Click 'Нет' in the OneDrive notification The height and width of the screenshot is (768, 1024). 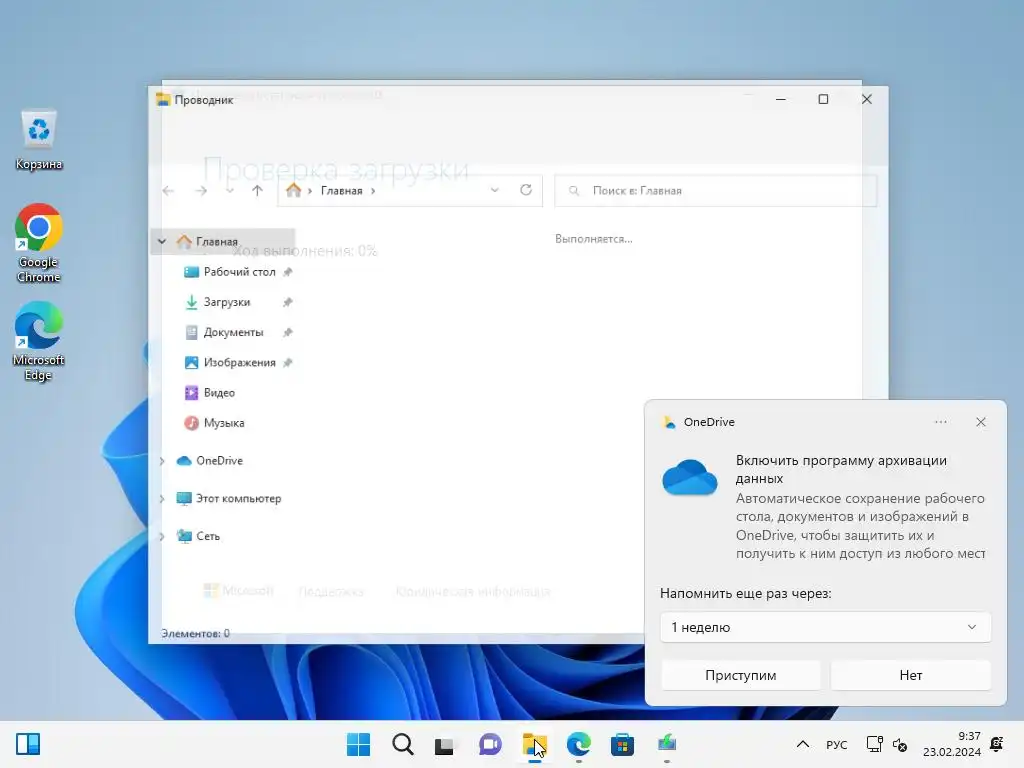[x=911, y=675]
